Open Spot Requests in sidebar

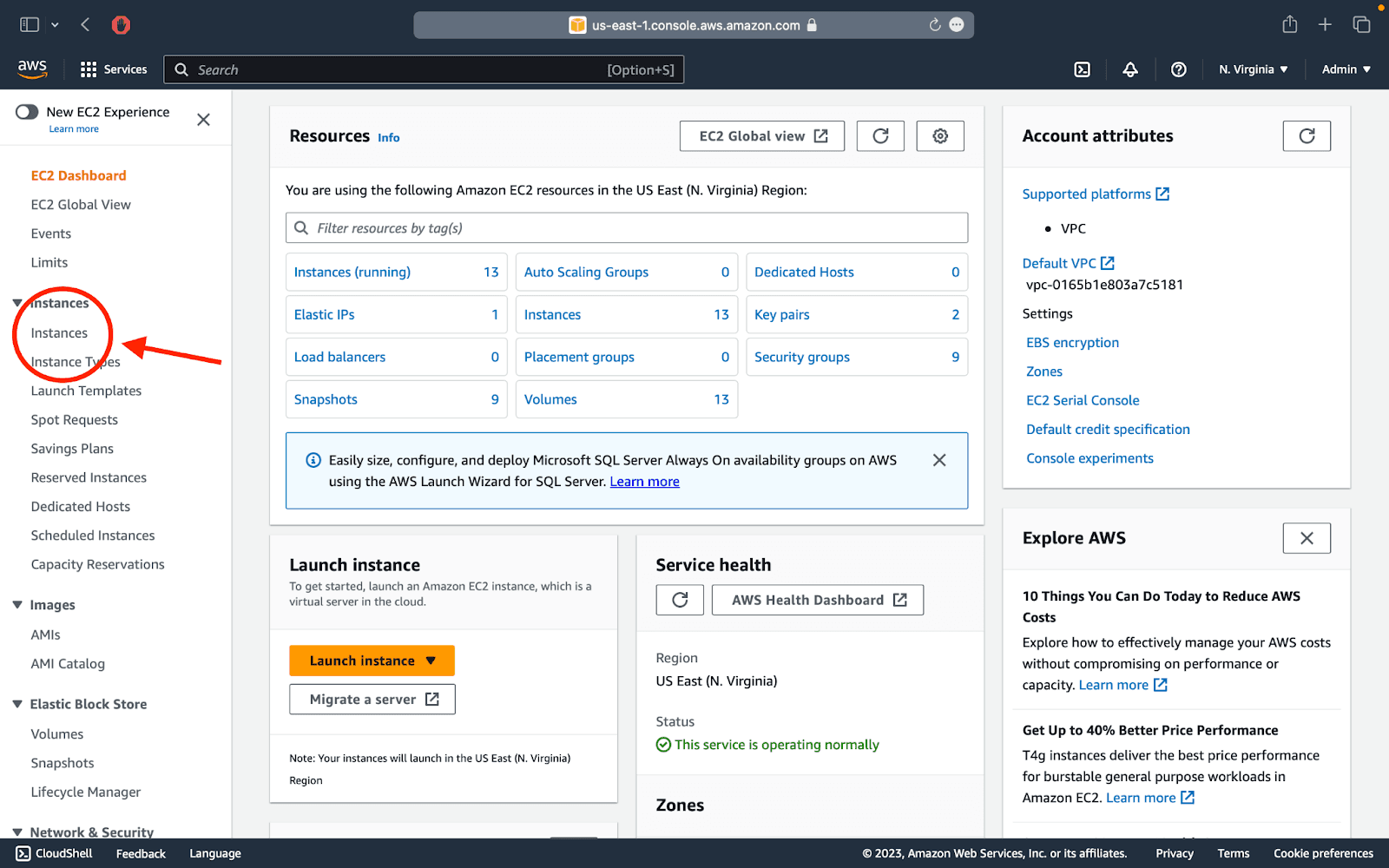pyautogui.click(x=75, y=420)
